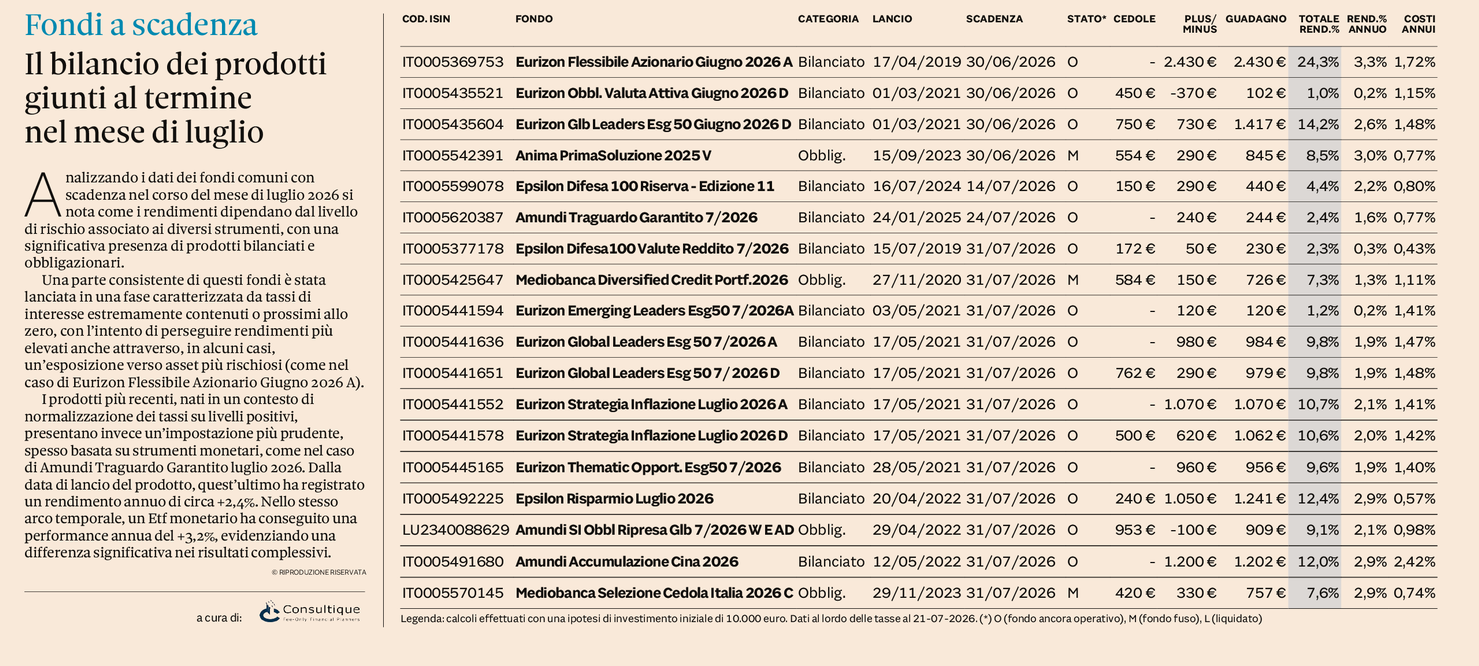Viewport: 1479px width, 666px height.
Task: Select Epsilon Risparmio Luglio 2026 fund
Action: [615, 498]
